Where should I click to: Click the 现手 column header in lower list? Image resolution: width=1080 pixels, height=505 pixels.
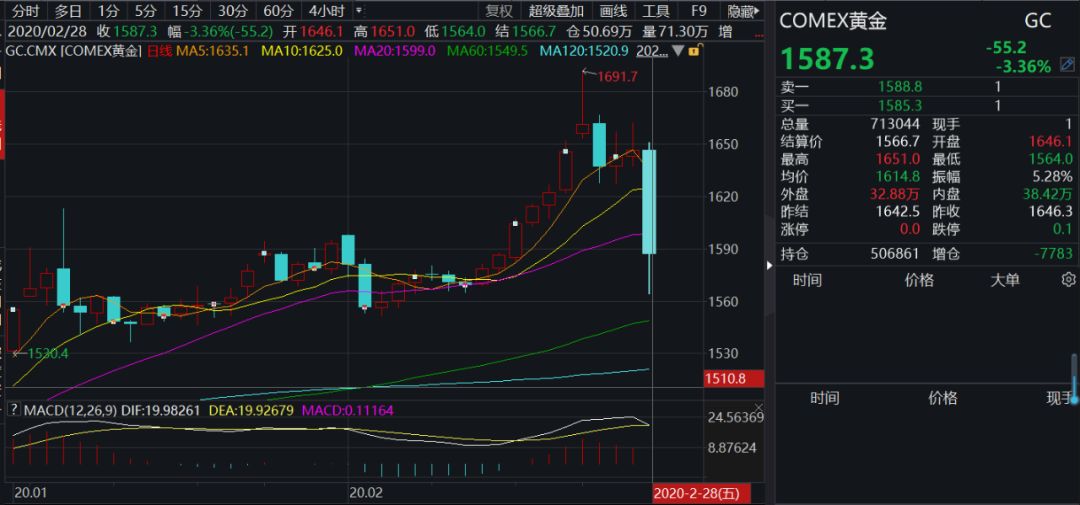(1059, 398)
